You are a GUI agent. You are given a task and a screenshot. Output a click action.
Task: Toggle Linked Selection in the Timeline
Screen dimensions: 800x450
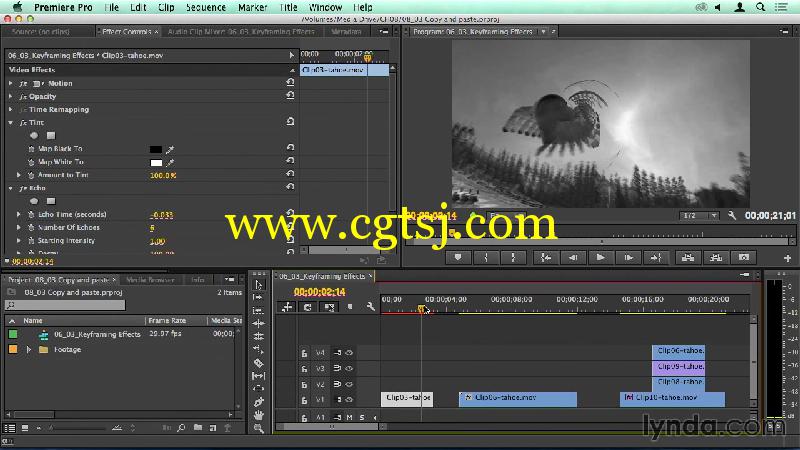pyautogui.click(x=329, y=307)
